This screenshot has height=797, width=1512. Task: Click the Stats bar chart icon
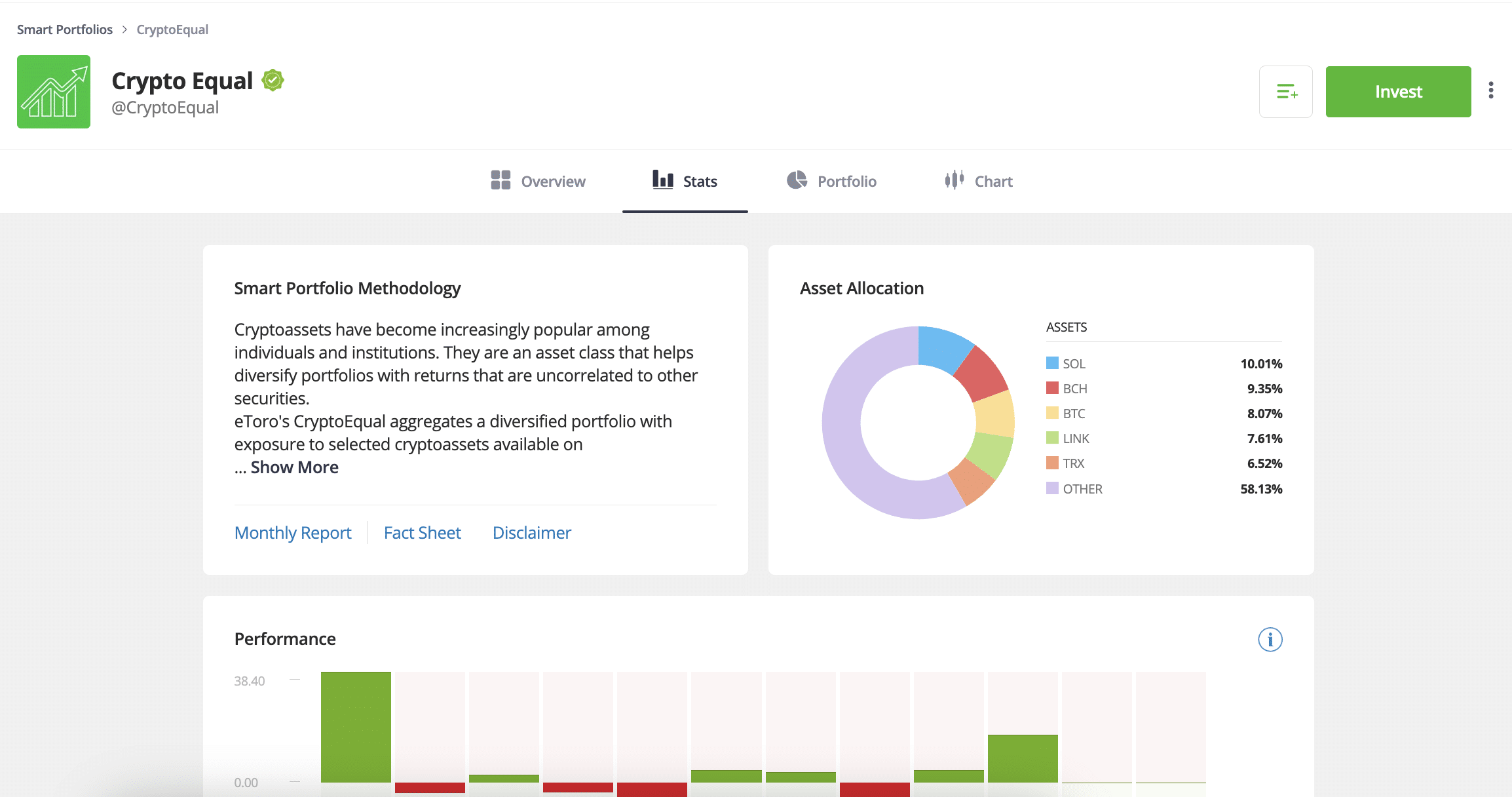coord(663,180)
